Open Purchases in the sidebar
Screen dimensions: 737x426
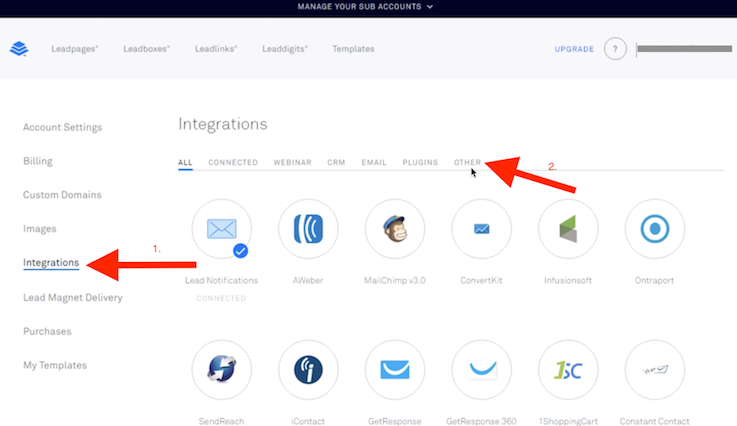47,331
